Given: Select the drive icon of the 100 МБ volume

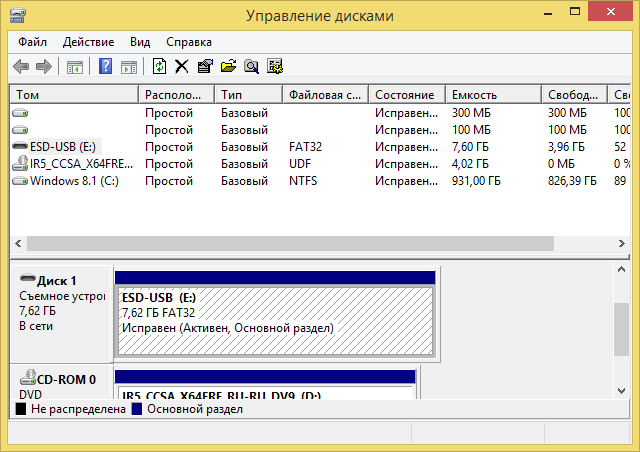Looking at the screenshot, I should [20, 130].
